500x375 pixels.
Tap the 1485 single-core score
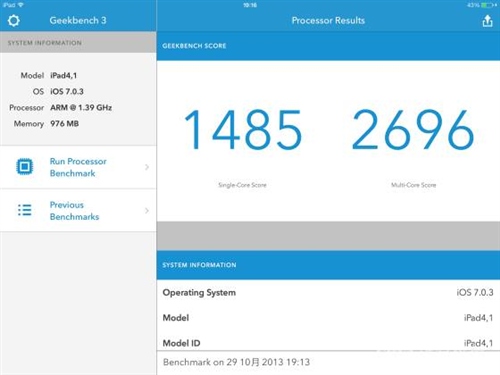243,130
